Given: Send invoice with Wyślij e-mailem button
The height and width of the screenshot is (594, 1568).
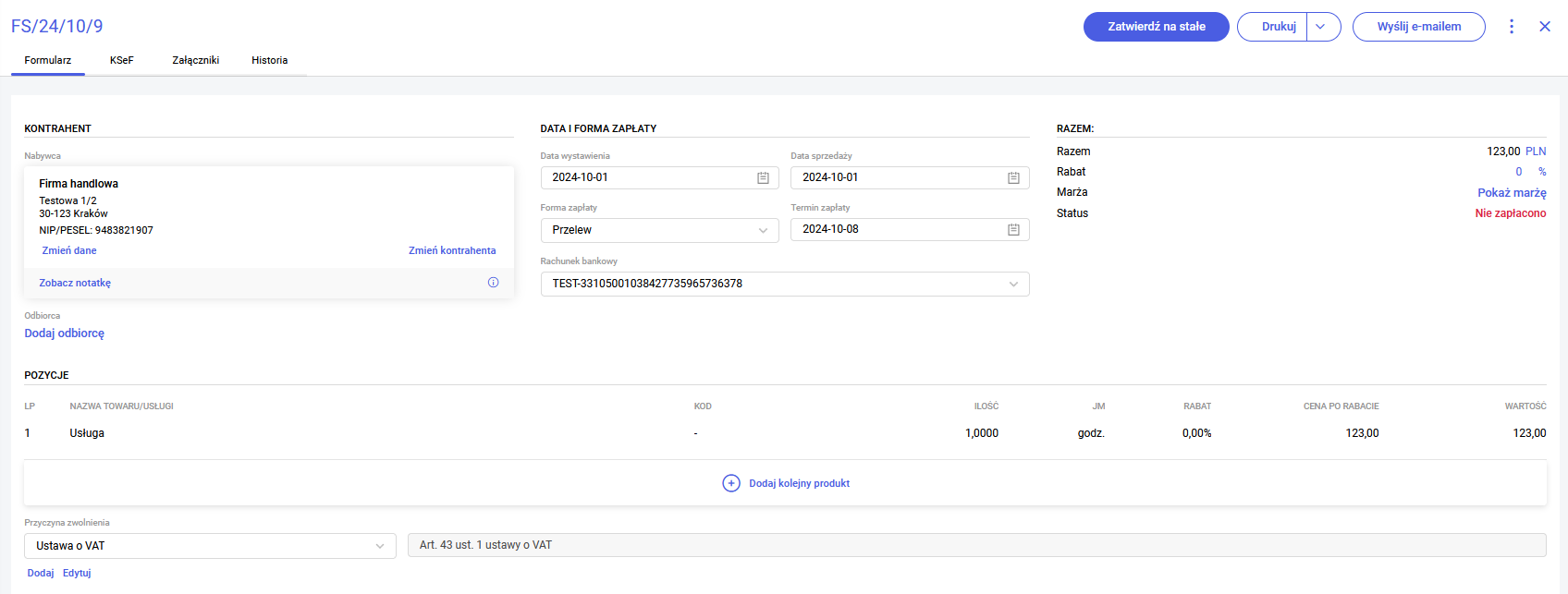Looking at the screenshot, I should point(1418,27).
